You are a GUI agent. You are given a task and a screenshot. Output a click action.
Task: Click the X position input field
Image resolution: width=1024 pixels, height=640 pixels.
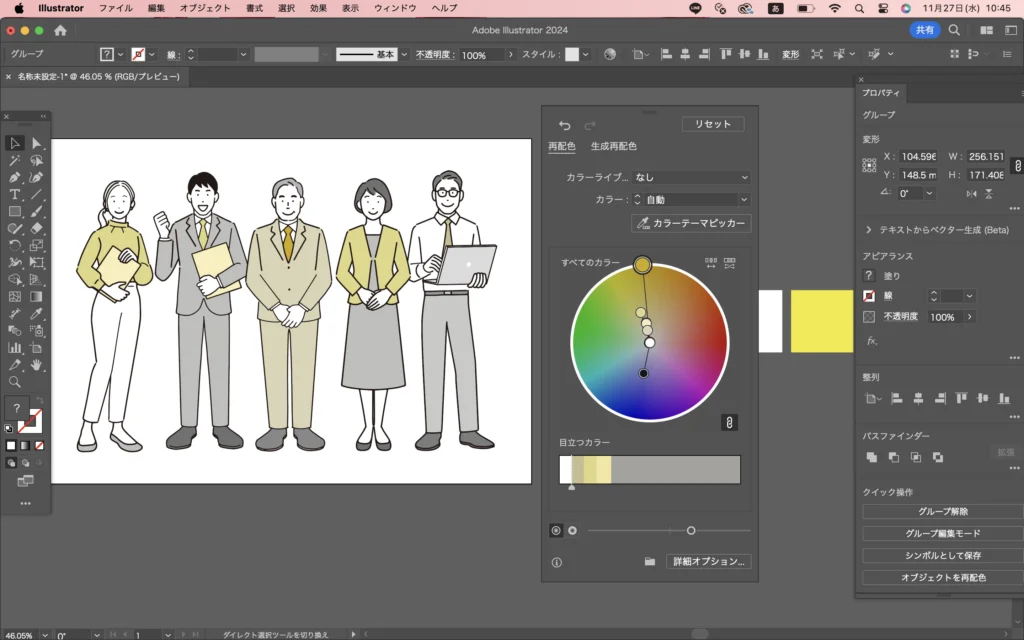[917, 156]
